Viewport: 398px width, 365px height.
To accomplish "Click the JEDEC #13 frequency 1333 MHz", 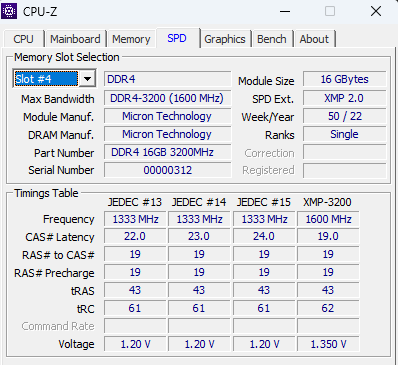I will [135, 219].
